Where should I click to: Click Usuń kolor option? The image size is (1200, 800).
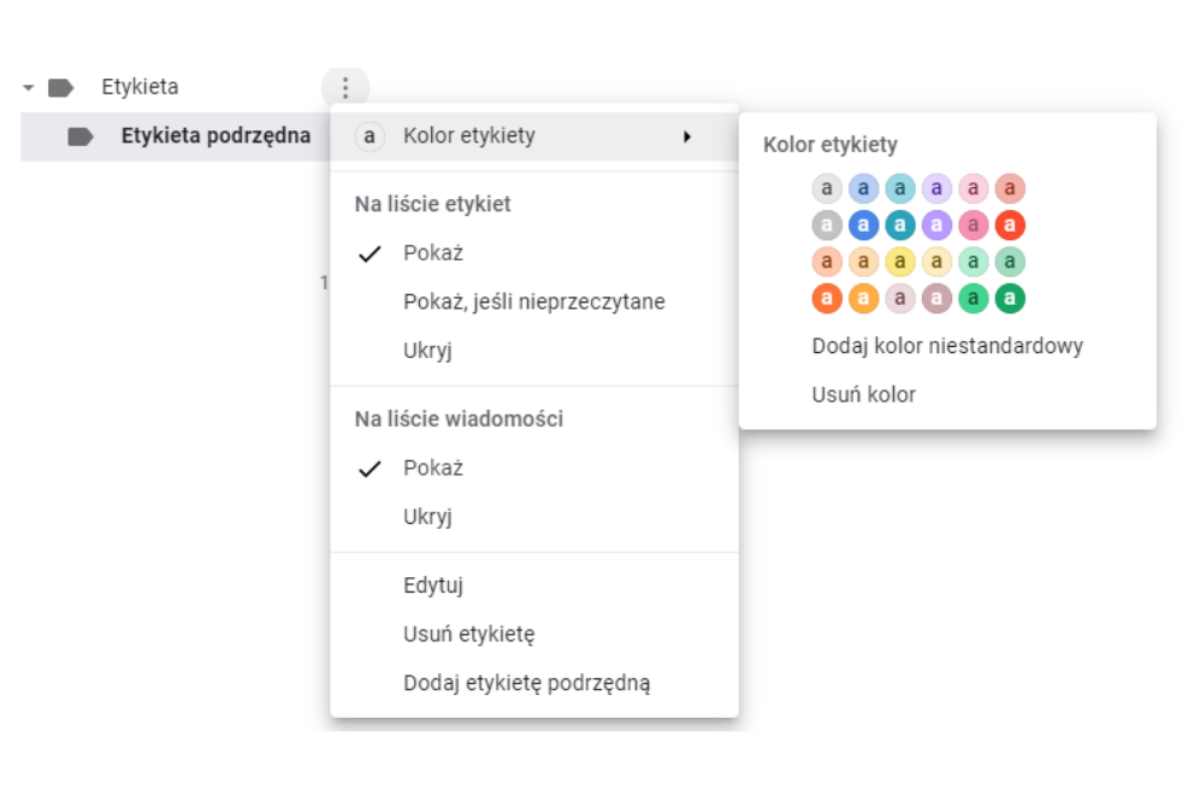tap(863, 395)
